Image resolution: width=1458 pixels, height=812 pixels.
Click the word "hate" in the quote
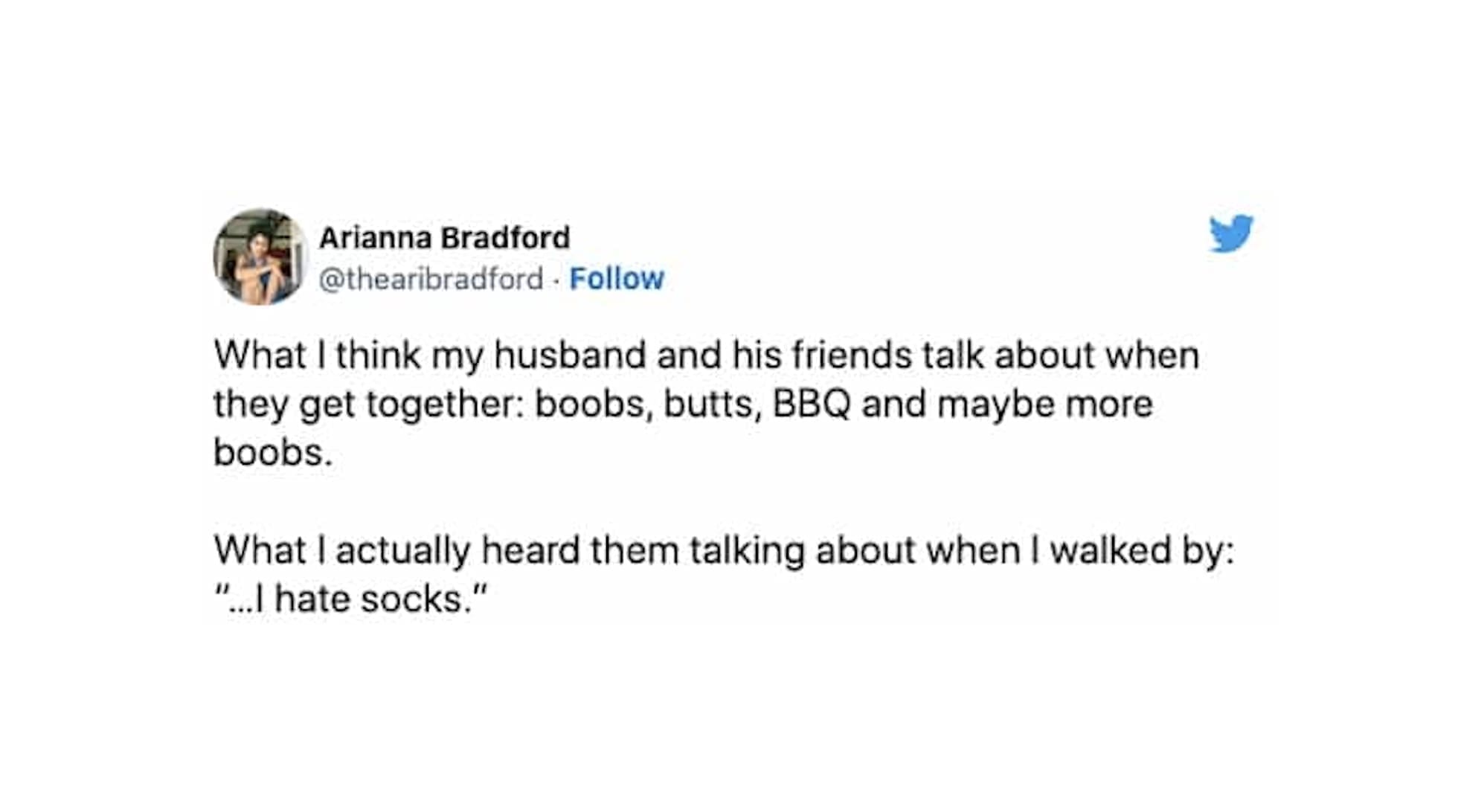(x=312, y=599)
